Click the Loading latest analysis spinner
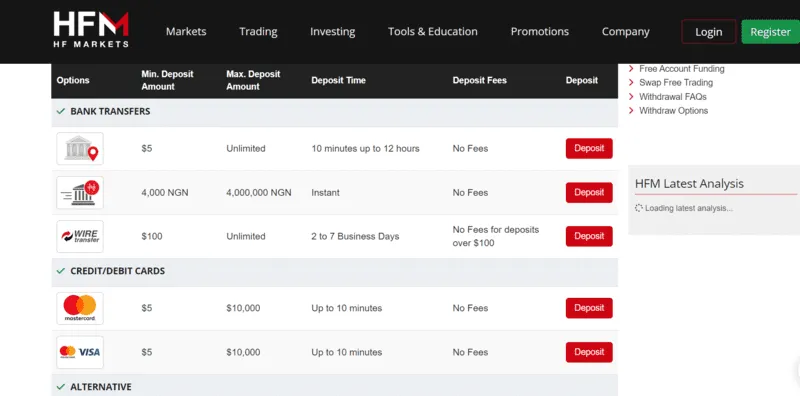The height and width of the screenshot is (396, 800). coord(639,208)
